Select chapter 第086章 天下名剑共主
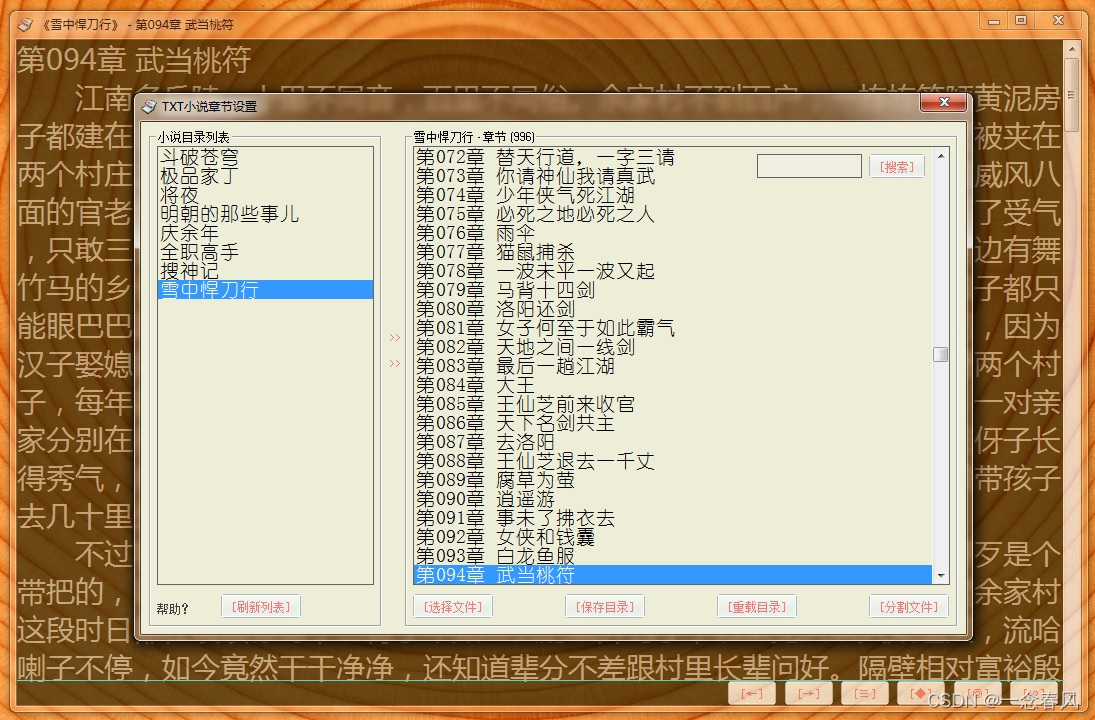Image resolution: width=1095 pixels, height=720 pixels. 673,423
